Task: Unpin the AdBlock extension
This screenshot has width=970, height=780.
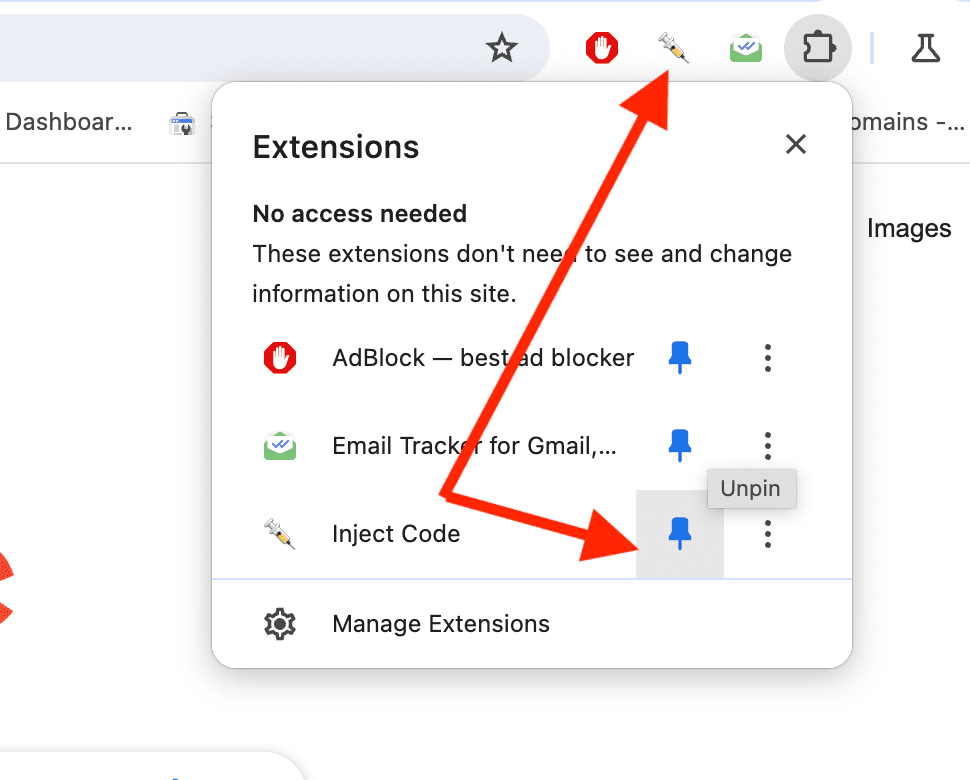Action: point(679,358)
